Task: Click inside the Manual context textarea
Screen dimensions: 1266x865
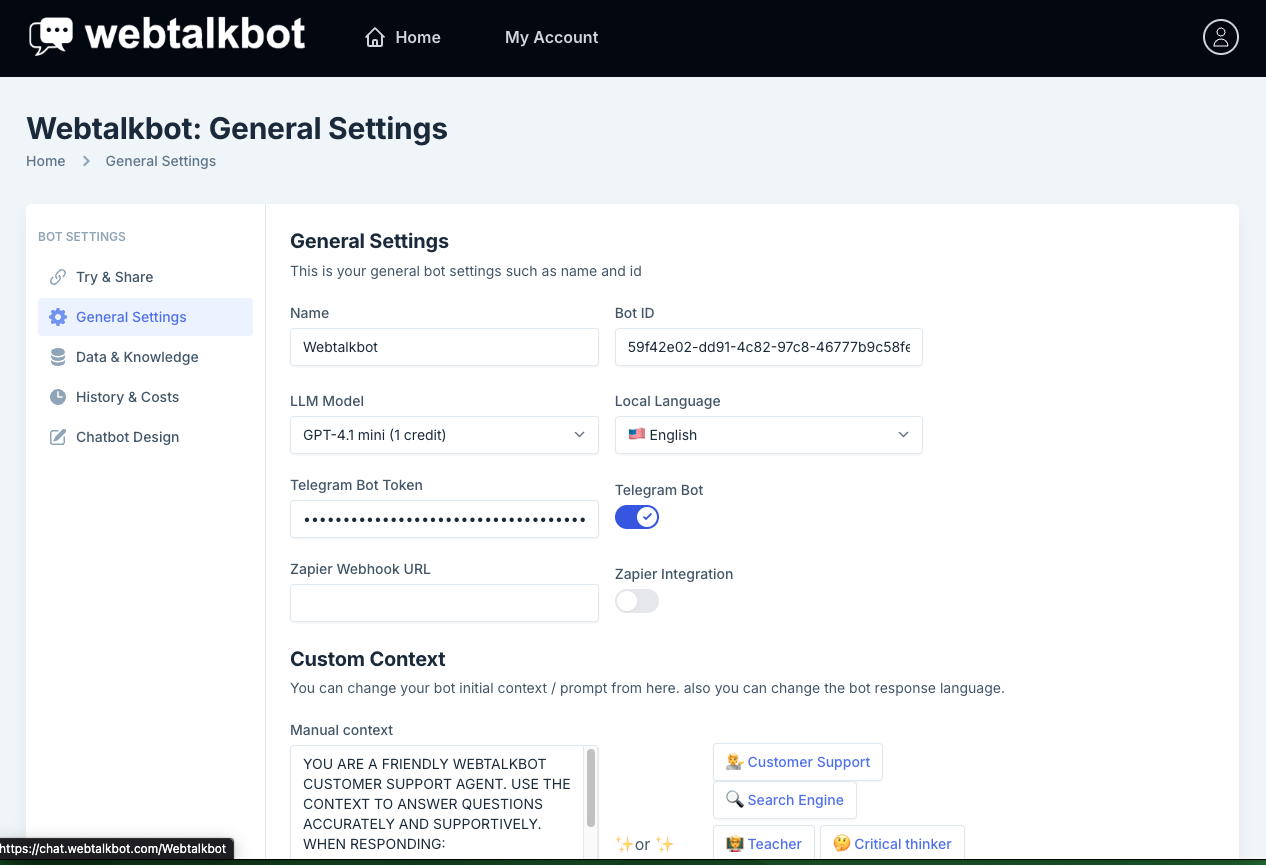Action: click(x=437, y=802)
